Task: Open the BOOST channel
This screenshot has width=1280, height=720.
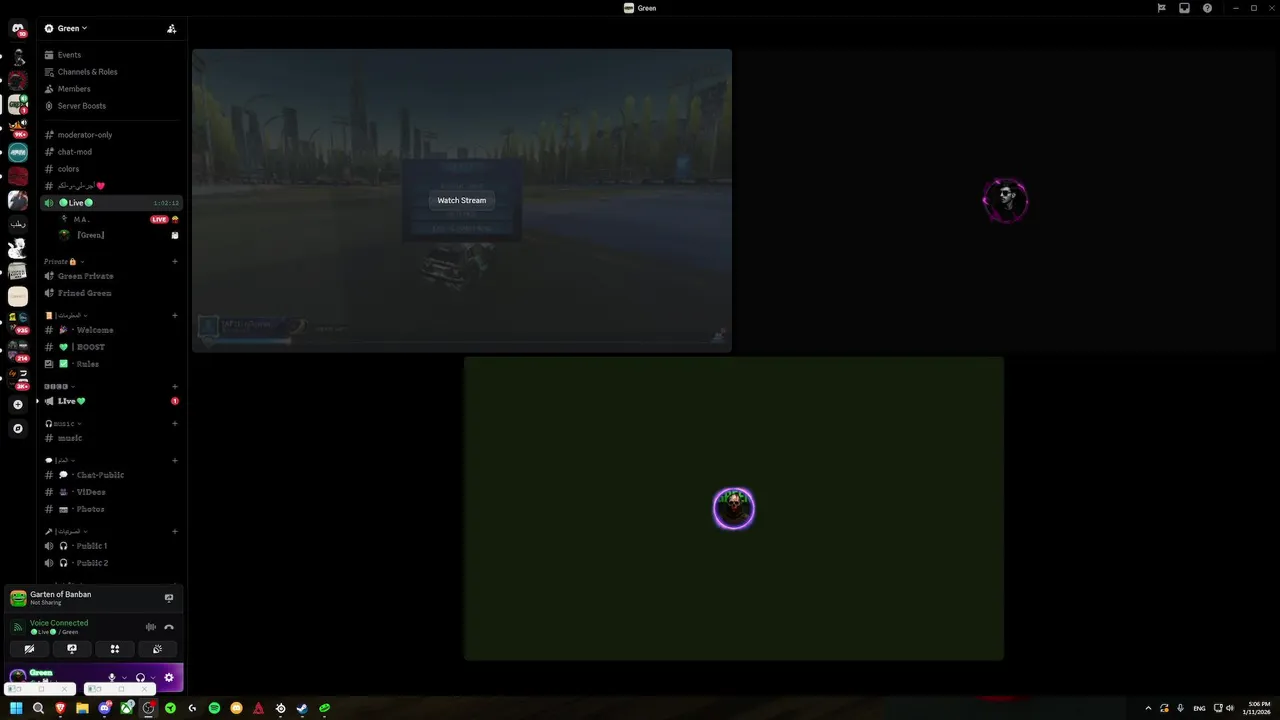Action: click(x=111, y=347)
